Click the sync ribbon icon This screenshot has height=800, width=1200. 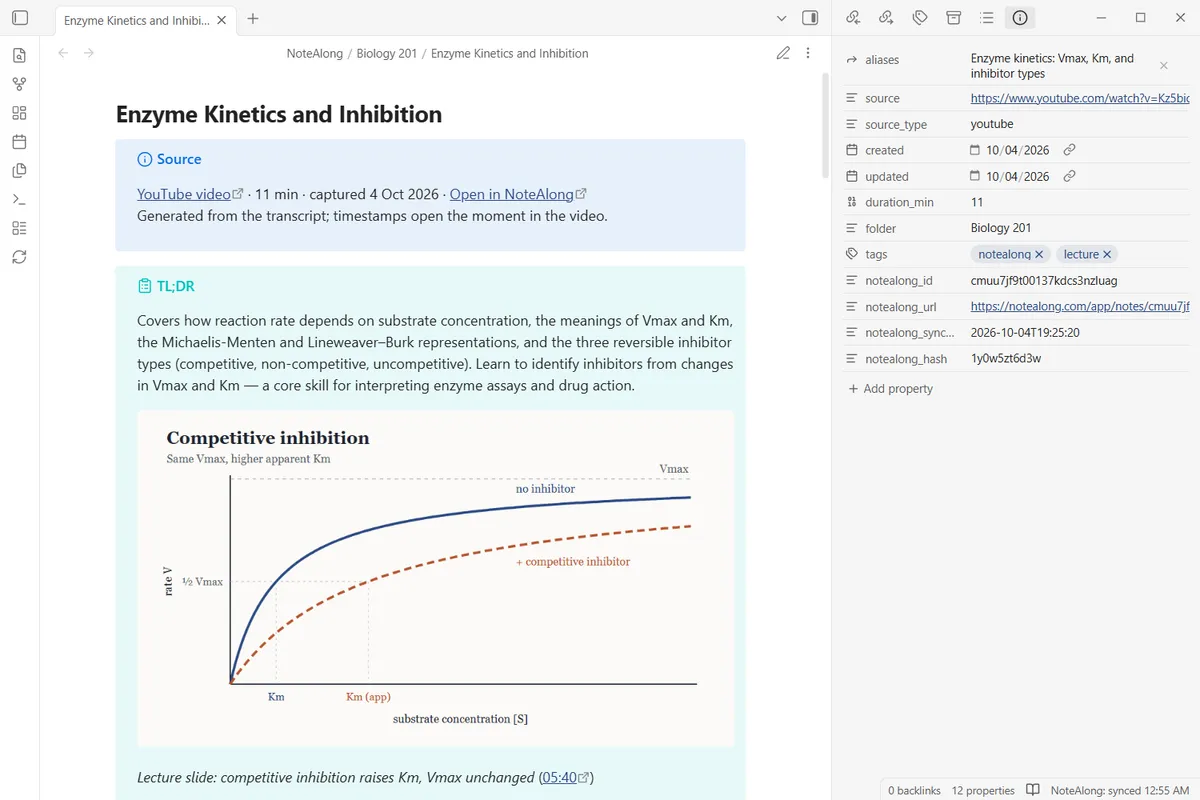click(x=19, y=257)
